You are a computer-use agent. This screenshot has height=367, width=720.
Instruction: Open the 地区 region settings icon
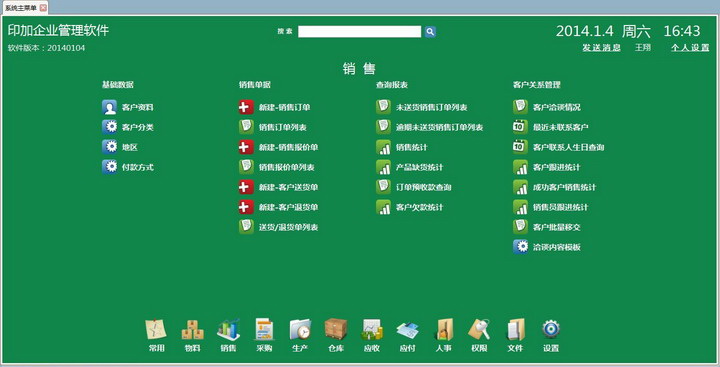click(109, 147)
